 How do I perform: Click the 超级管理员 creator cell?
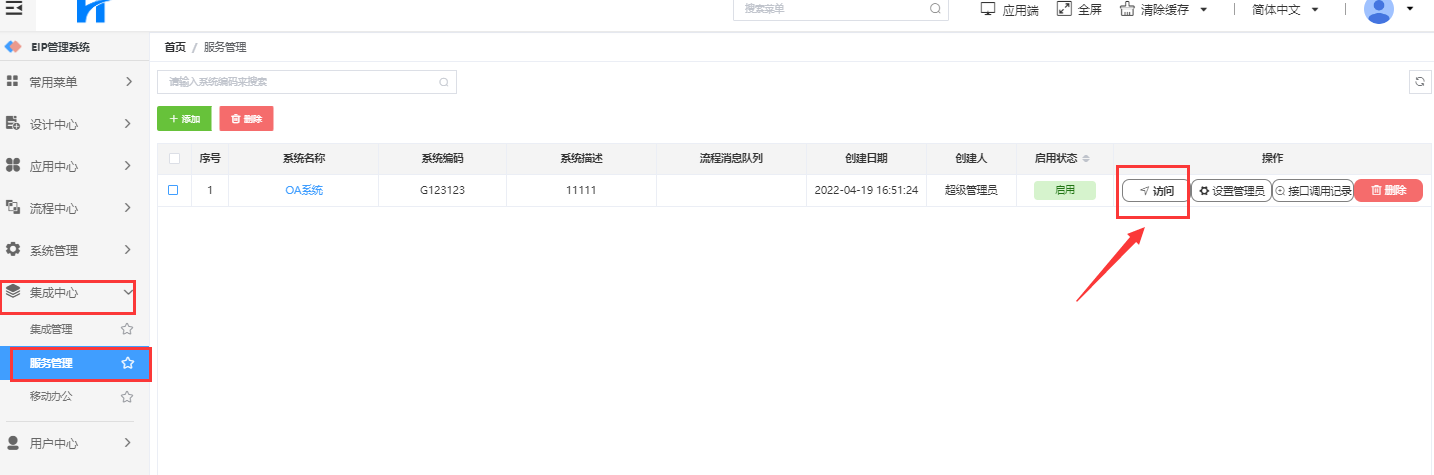pos(970,190)
